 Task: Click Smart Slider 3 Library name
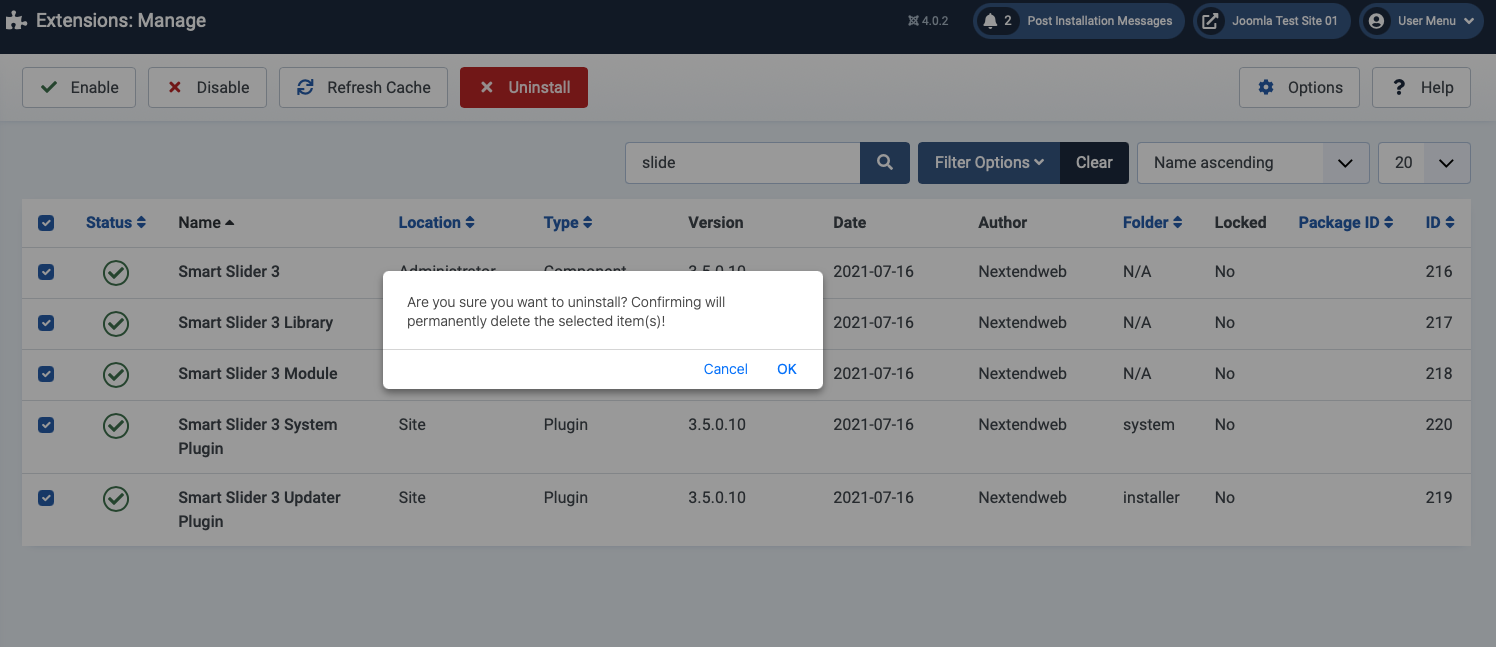[255, 322]
